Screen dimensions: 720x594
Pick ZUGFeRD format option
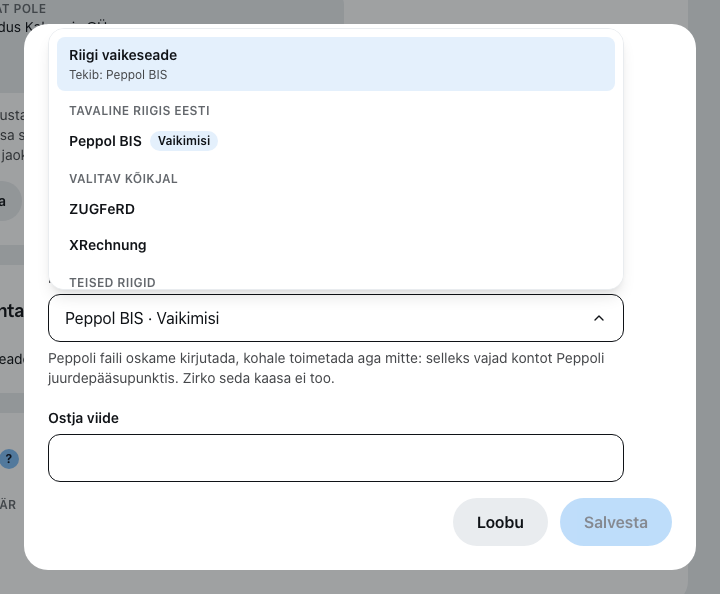coord(336,209)
